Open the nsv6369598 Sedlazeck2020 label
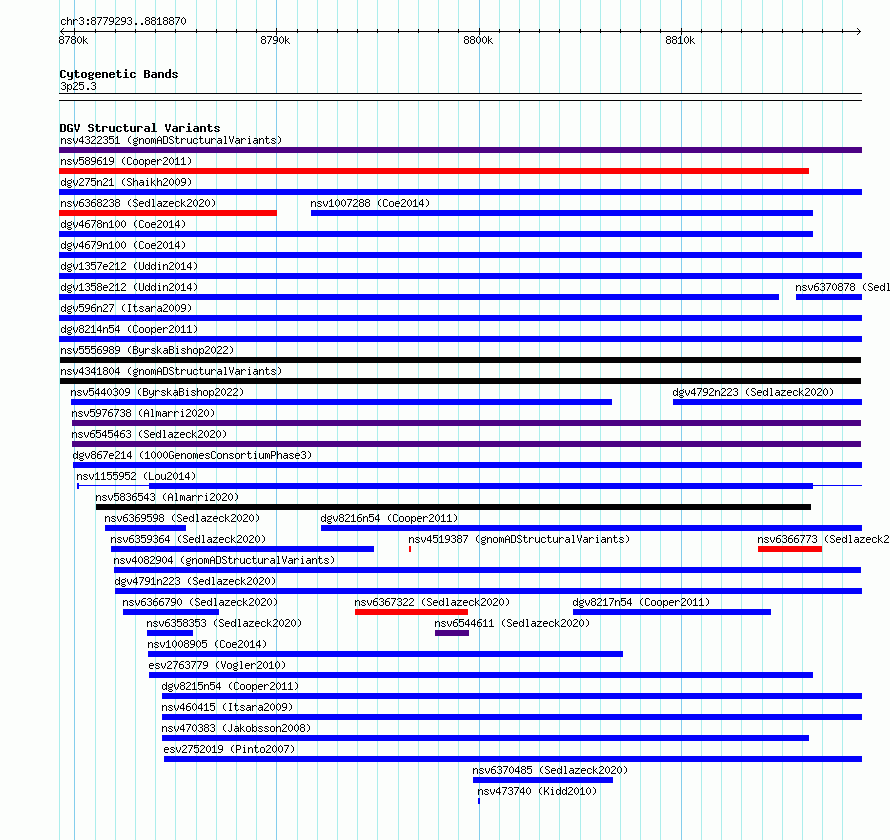This screenshot has width=890, height=840. click(182, 518)
